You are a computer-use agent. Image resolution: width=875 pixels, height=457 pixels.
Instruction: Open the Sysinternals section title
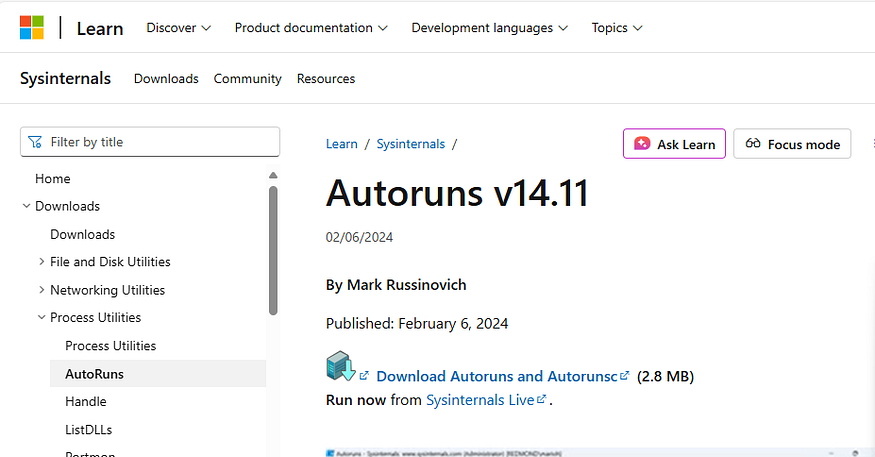point(65,79)
